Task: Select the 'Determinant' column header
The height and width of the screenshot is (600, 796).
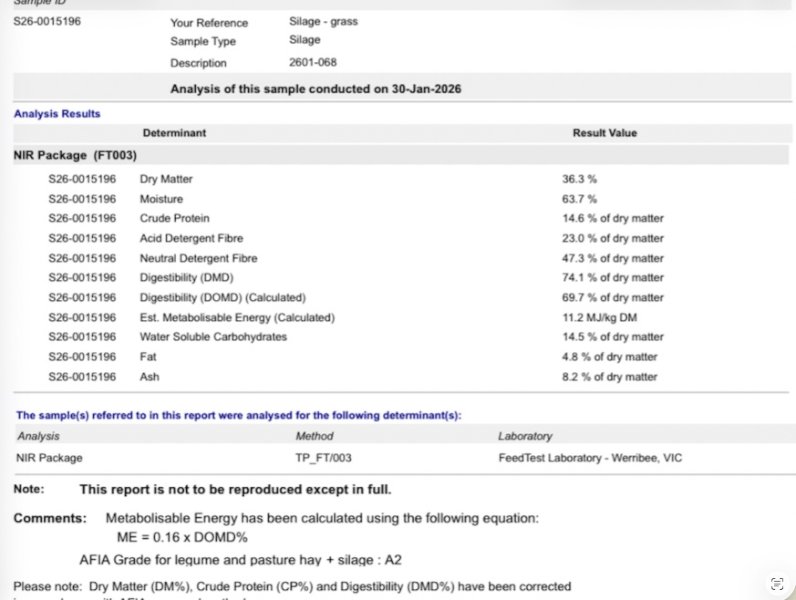Action: pyautogui.click(x=174, y=133)
